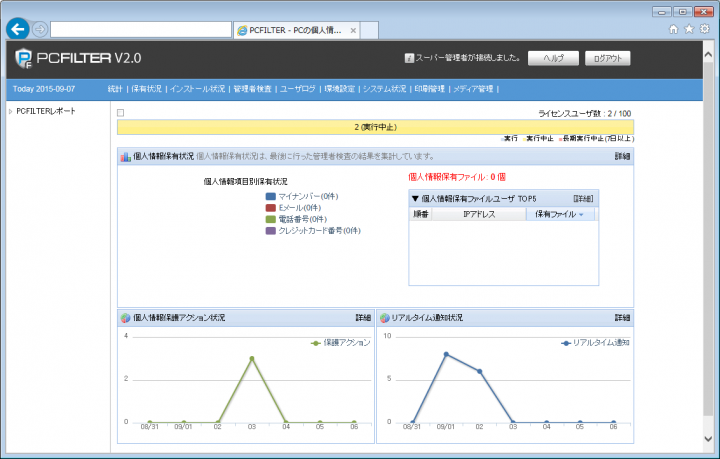Click the browser address bar field
Image resolution: width=720 pixels, height=459 pixels.
tap(138, 30)
